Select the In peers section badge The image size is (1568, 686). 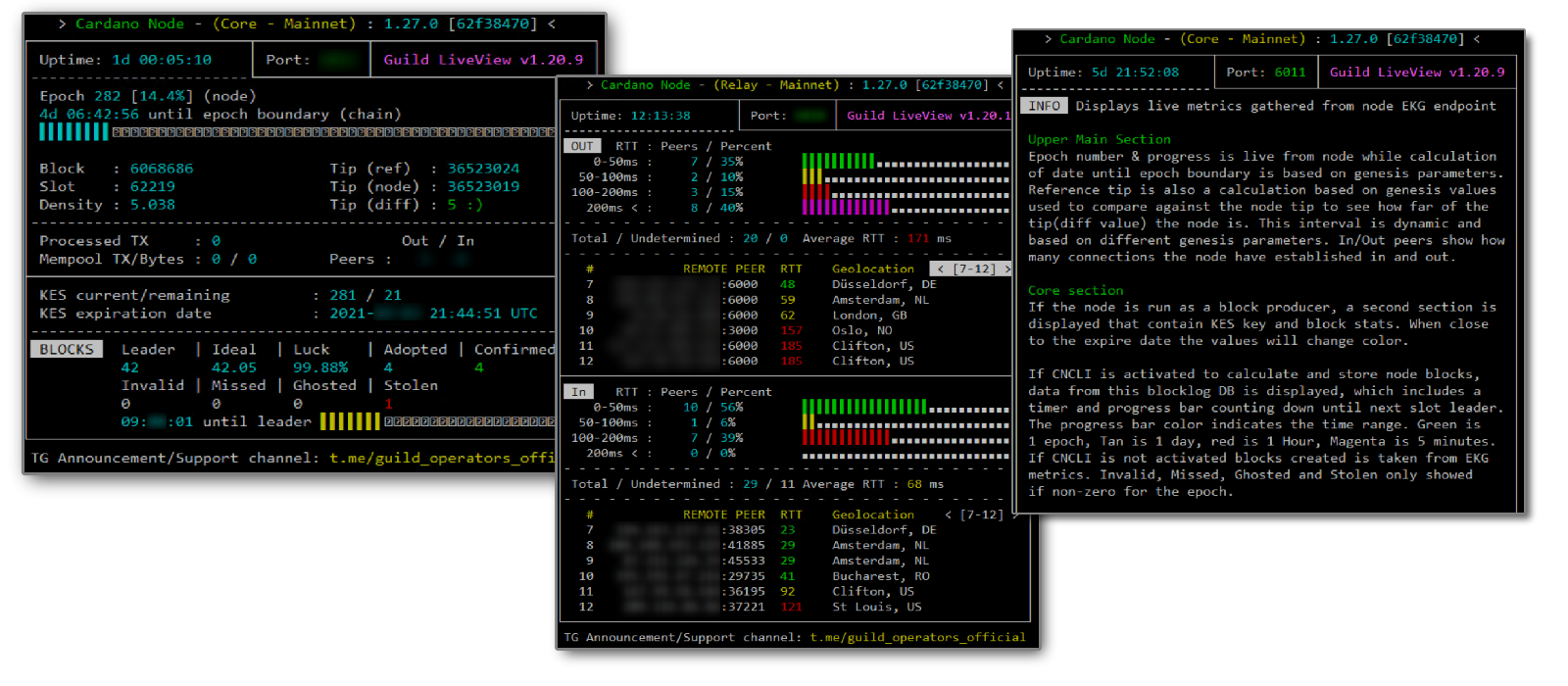(579, 392)
